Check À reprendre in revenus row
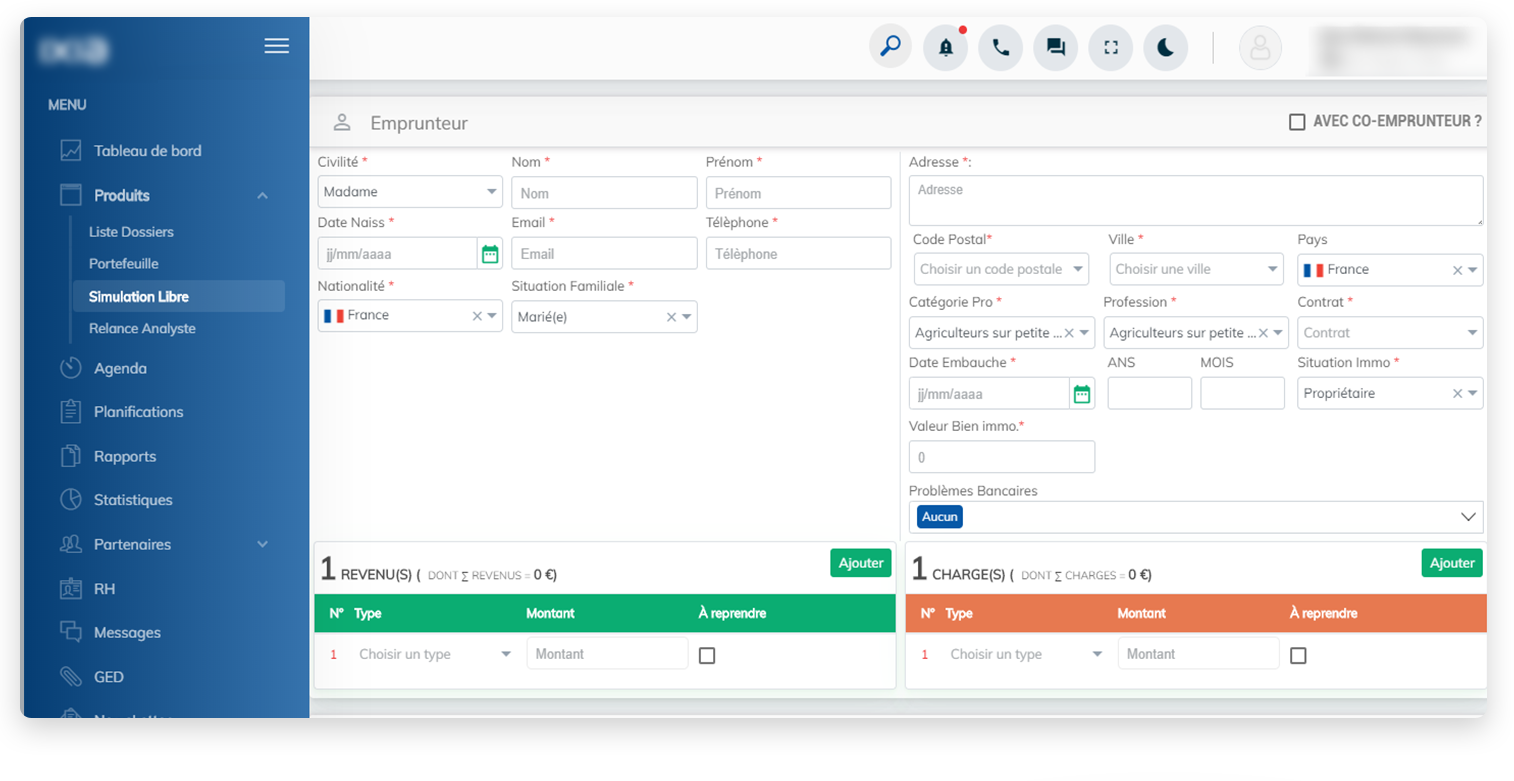The height and width of the screenshot is (781, 1514). [707, 656]
